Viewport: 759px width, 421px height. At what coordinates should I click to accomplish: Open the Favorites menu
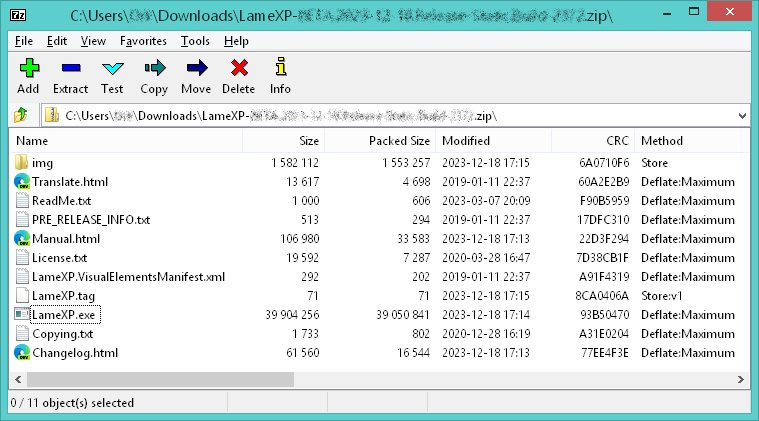coord(143,41)
